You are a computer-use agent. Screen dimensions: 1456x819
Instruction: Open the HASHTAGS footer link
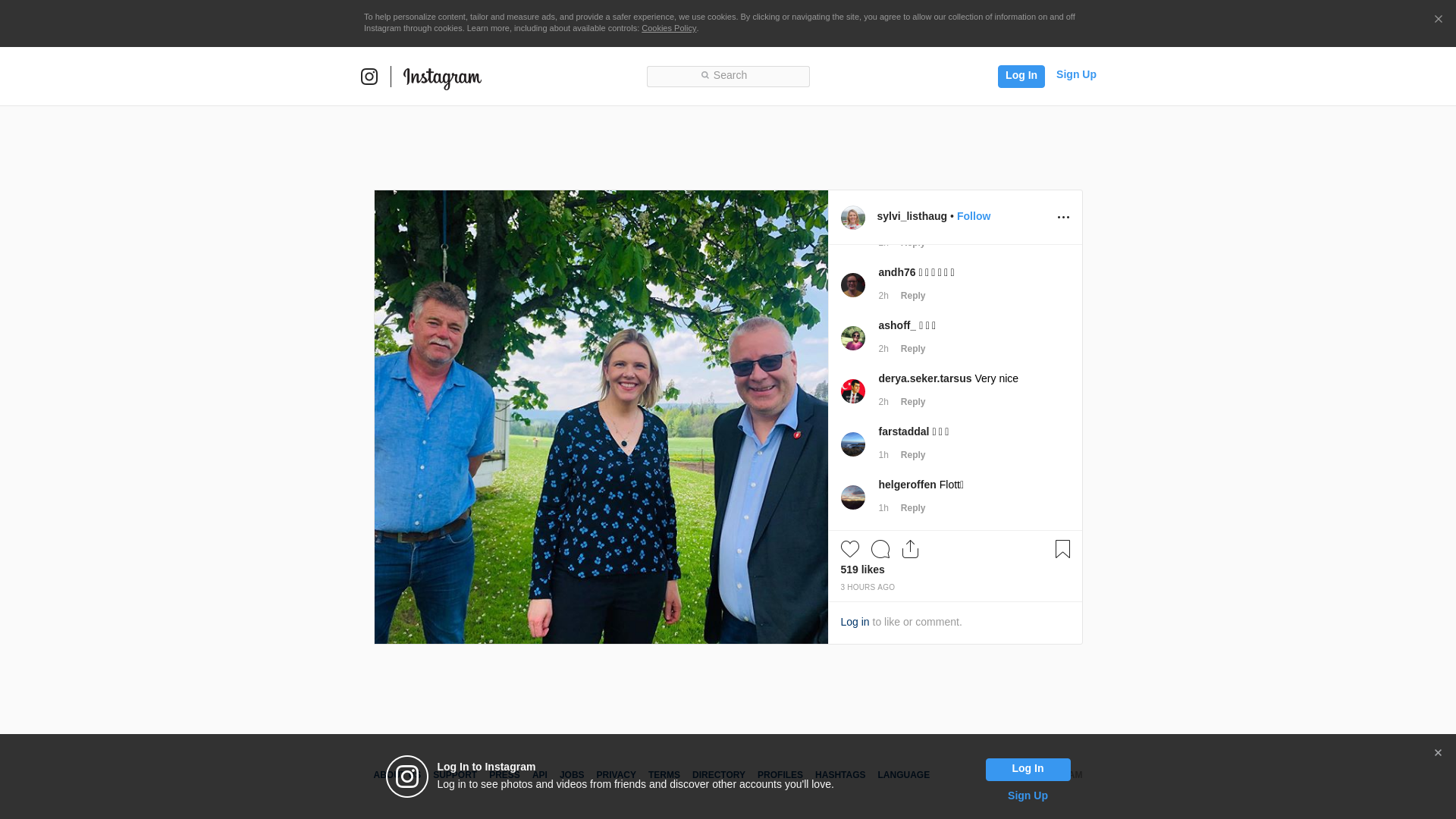[840, 775]
